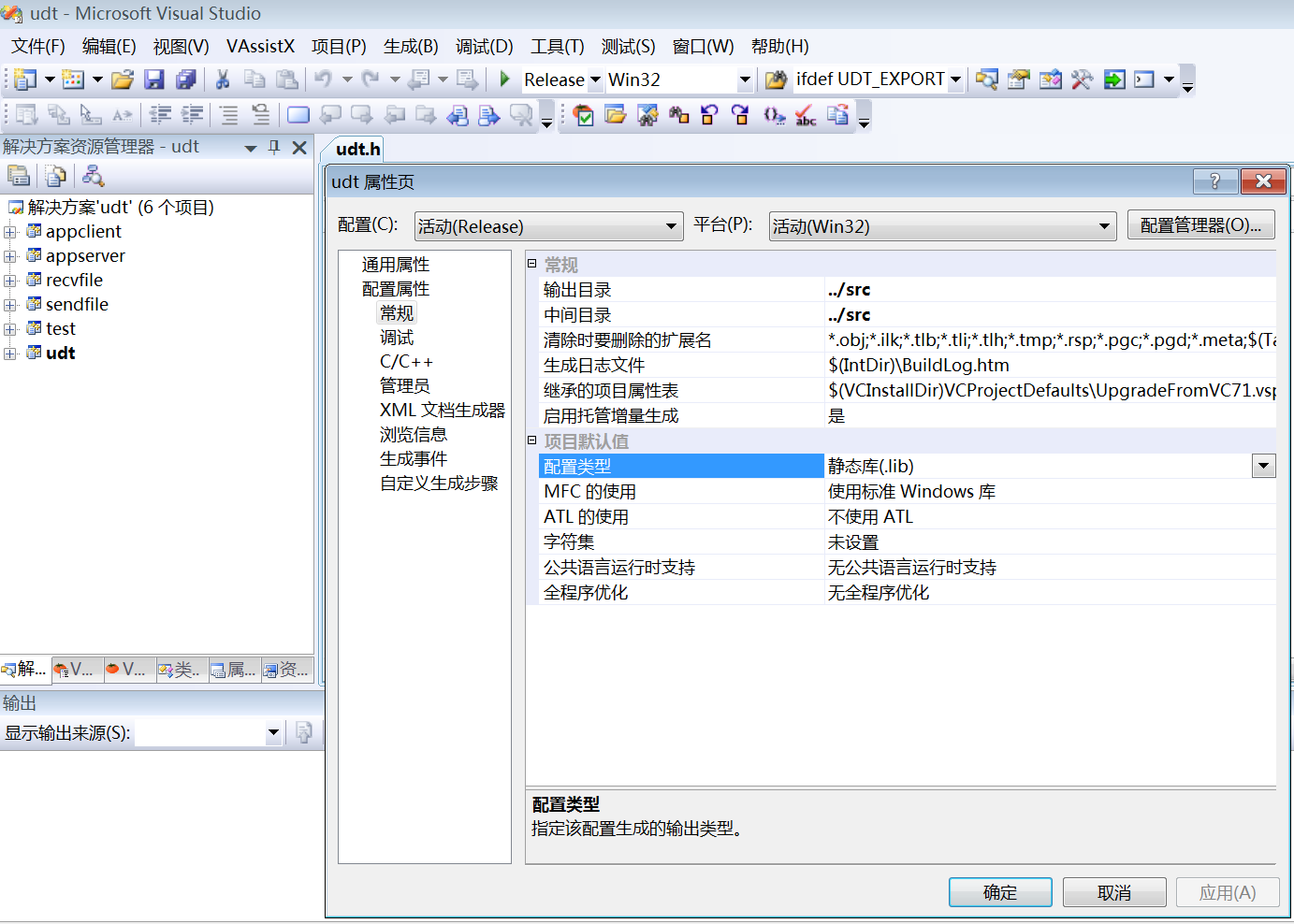Image resolution: width=1294 pixels, height=924 pixels.
Task: Click the Solution Explorer properties icon
Action: pyautogui.click(x=19, y=176)
